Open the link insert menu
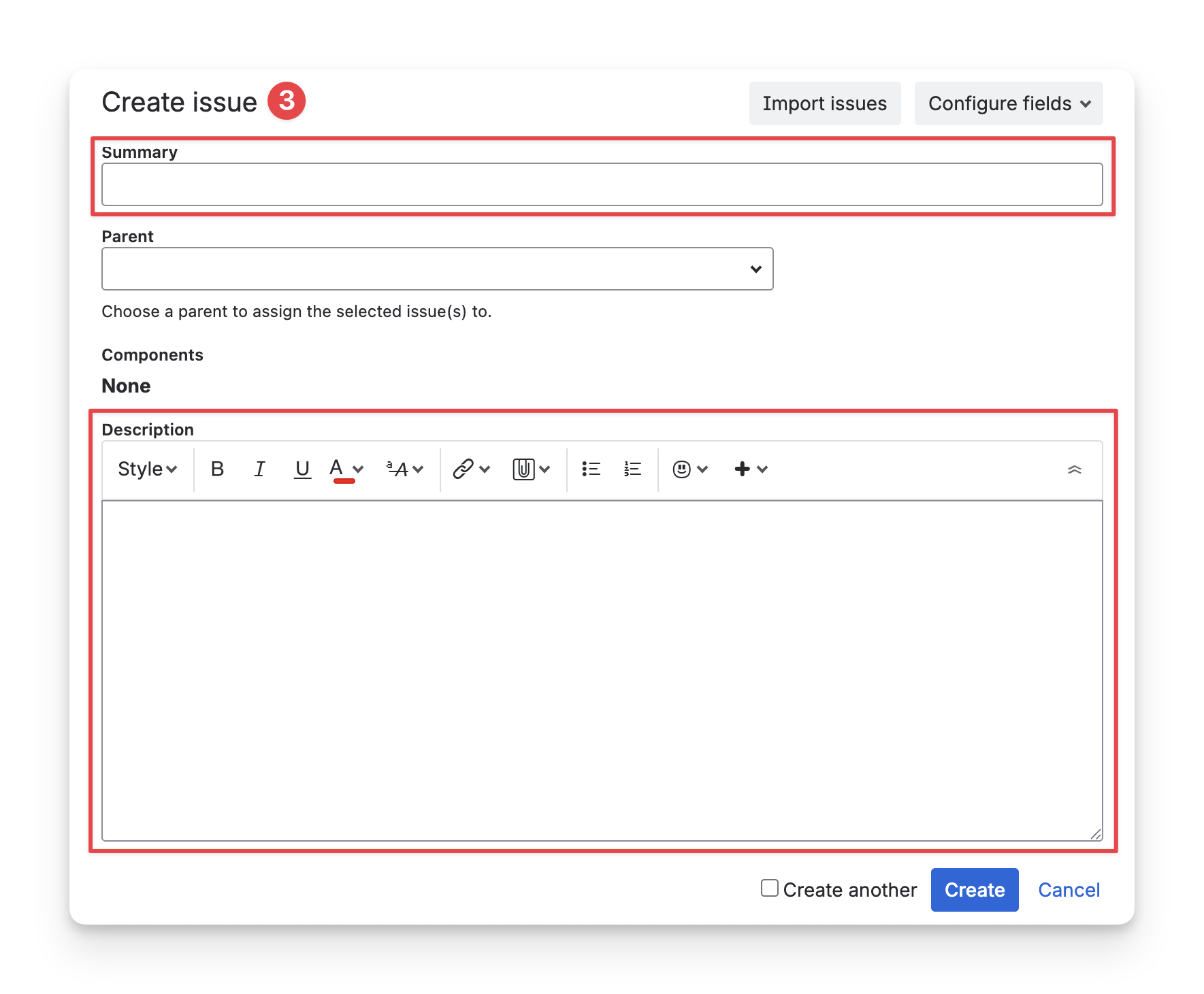This screenshot has width=1204, height=994. pyautogui.click(x=472, y=469)
